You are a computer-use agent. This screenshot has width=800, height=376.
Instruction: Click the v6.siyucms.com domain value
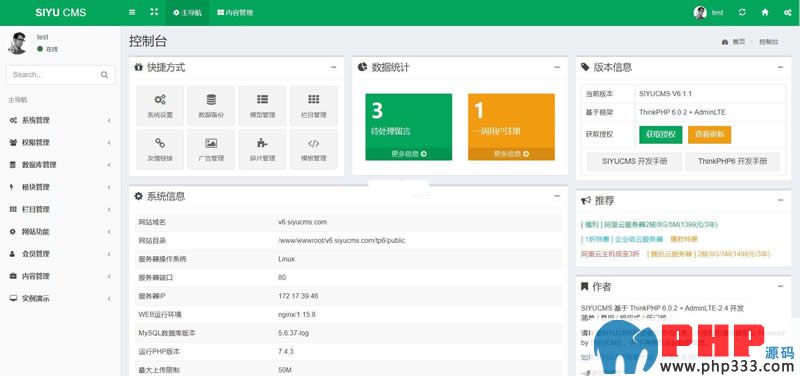coord(303,222)
